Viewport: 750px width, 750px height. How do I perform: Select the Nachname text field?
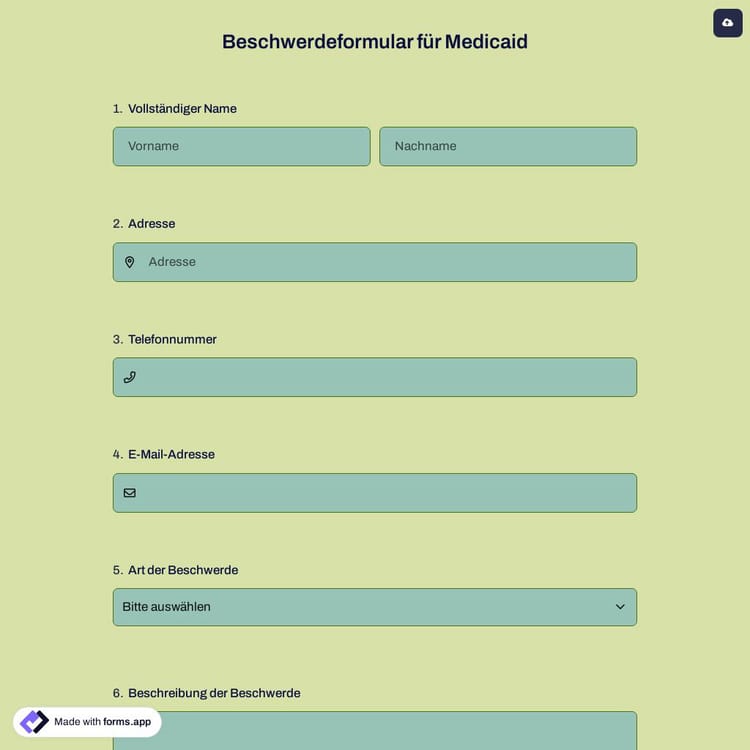(508, 146)
